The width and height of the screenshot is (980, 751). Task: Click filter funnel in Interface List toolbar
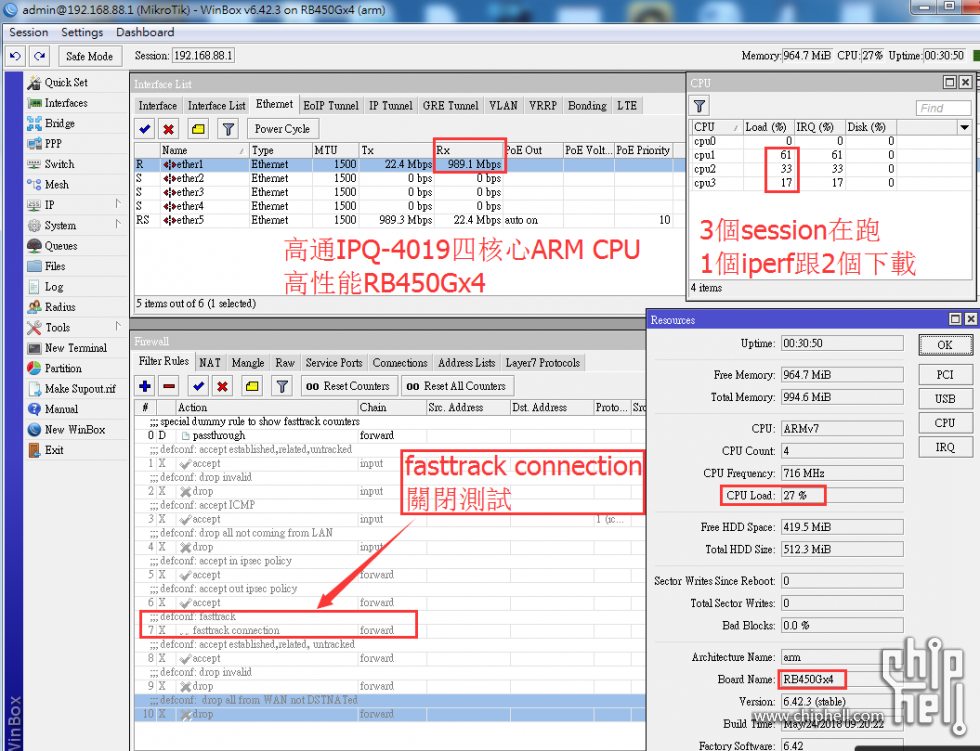pos(229,129)
